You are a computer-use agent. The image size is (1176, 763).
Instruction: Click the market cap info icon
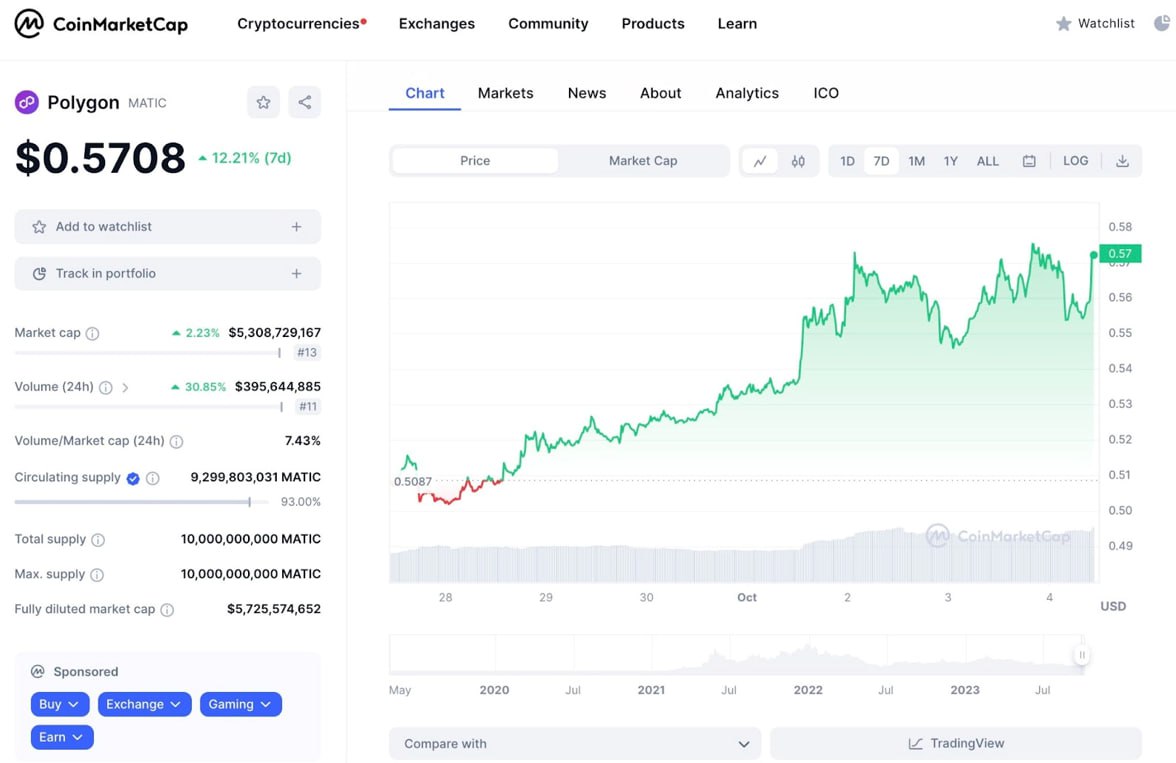93,333
